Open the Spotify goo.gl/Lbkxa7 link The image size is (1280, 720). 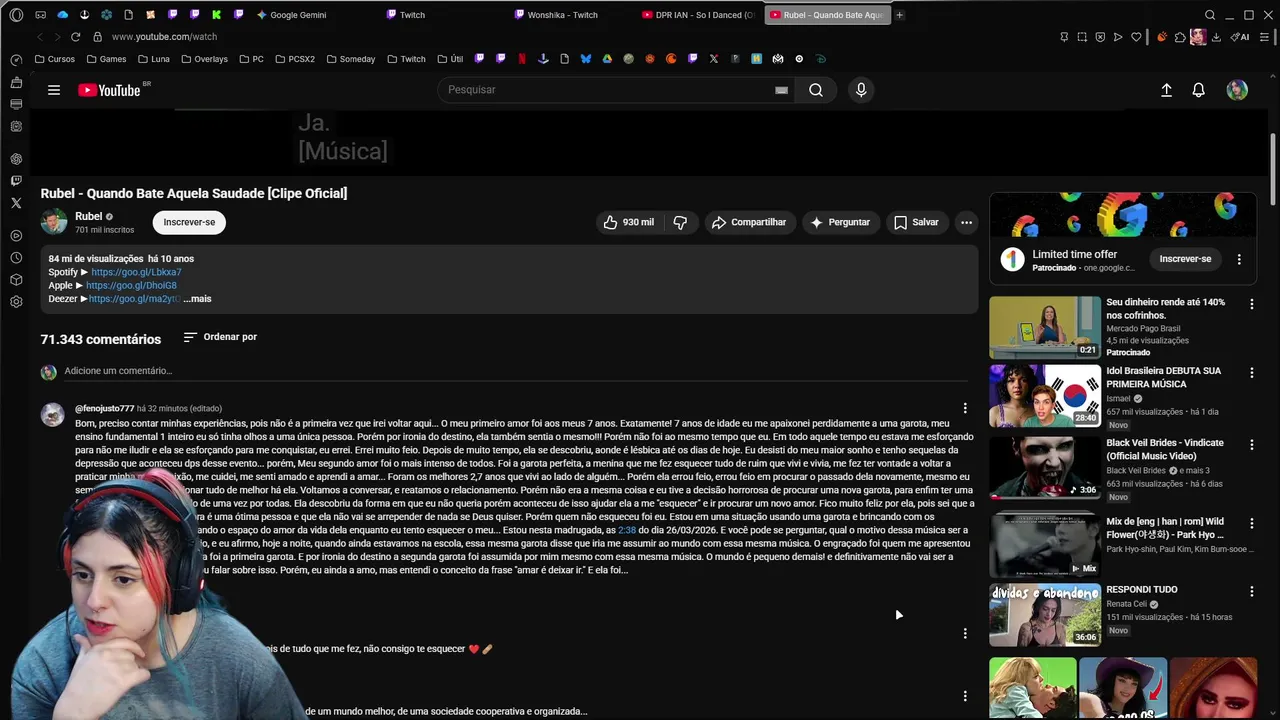click(x=136, y=272)
